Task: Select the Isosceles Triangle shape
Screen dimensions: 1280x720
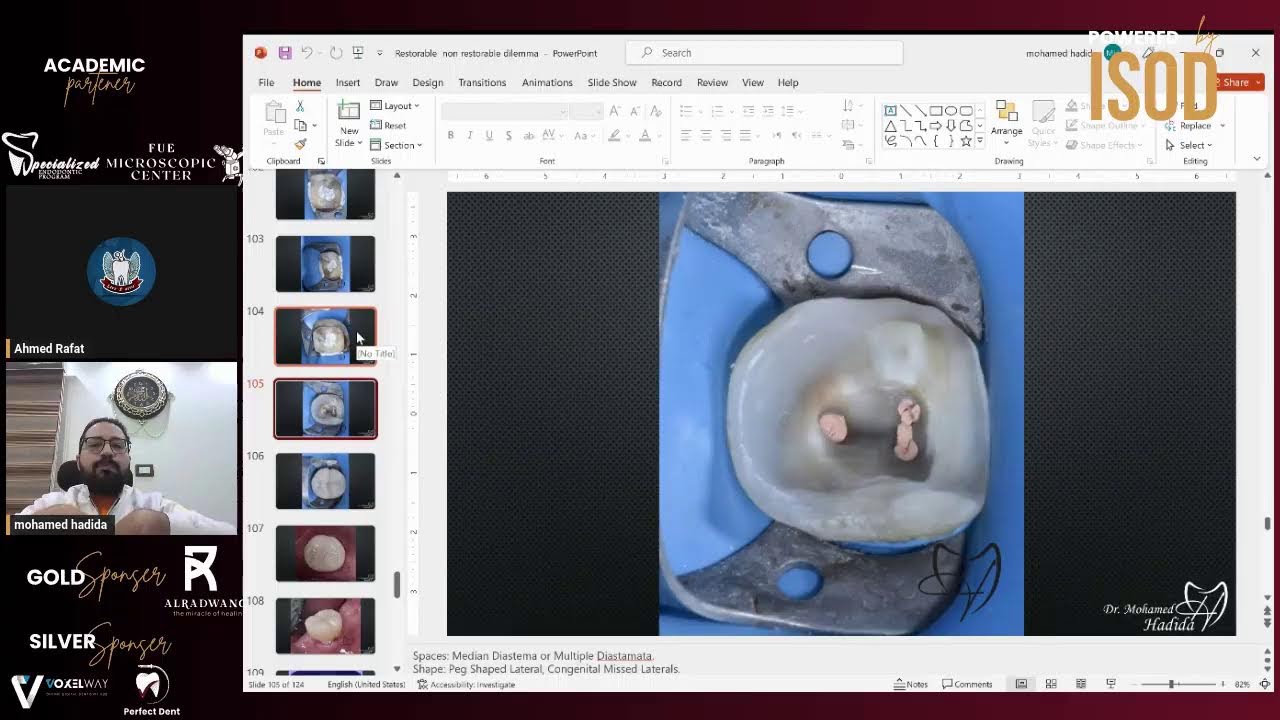Action: pos(890,126)
